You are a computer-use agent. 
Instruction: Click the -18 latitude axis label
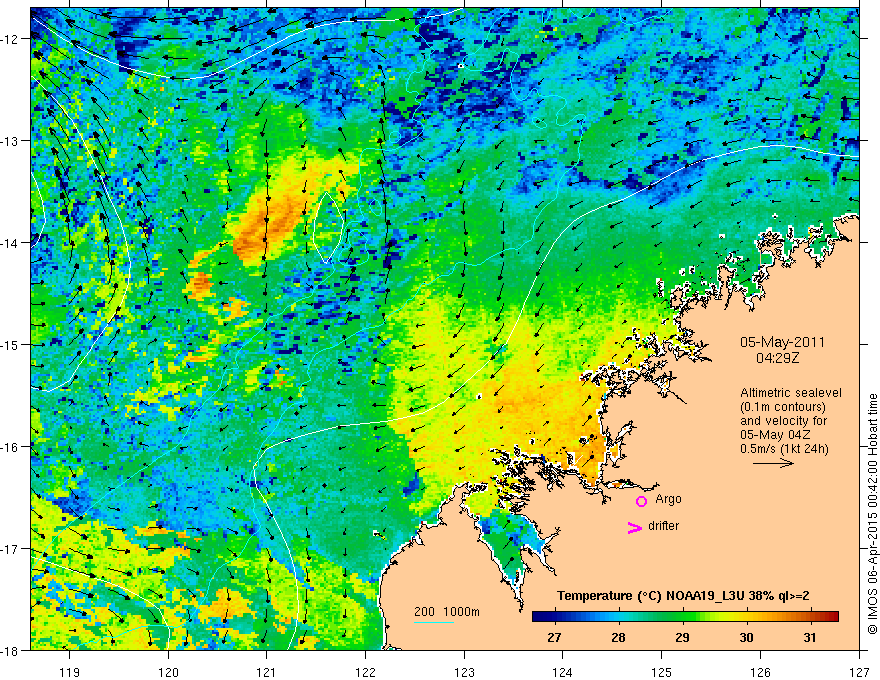(x=11, y=651)
